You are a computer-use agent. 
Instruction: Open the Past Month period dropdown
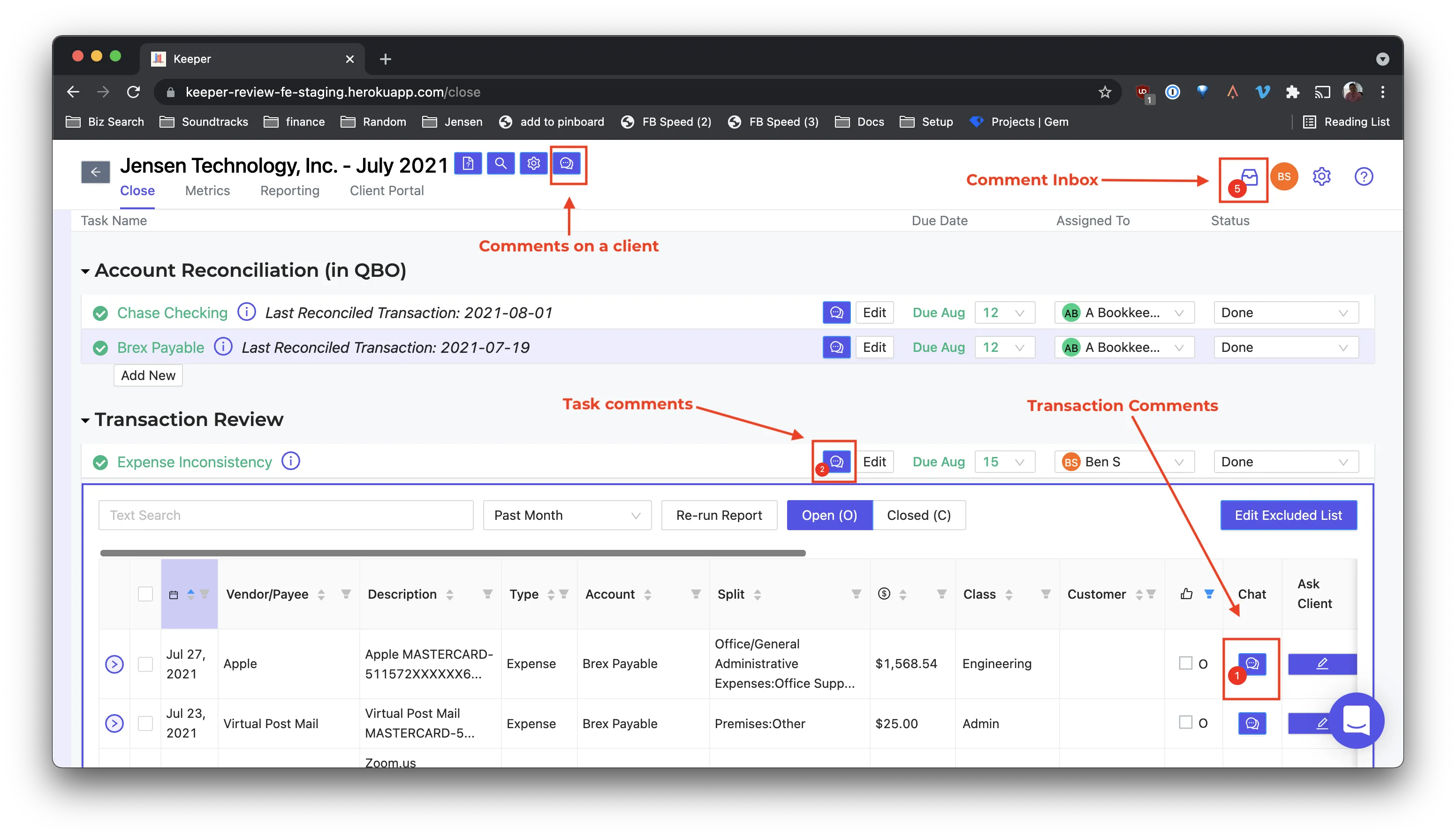[567, 515]
